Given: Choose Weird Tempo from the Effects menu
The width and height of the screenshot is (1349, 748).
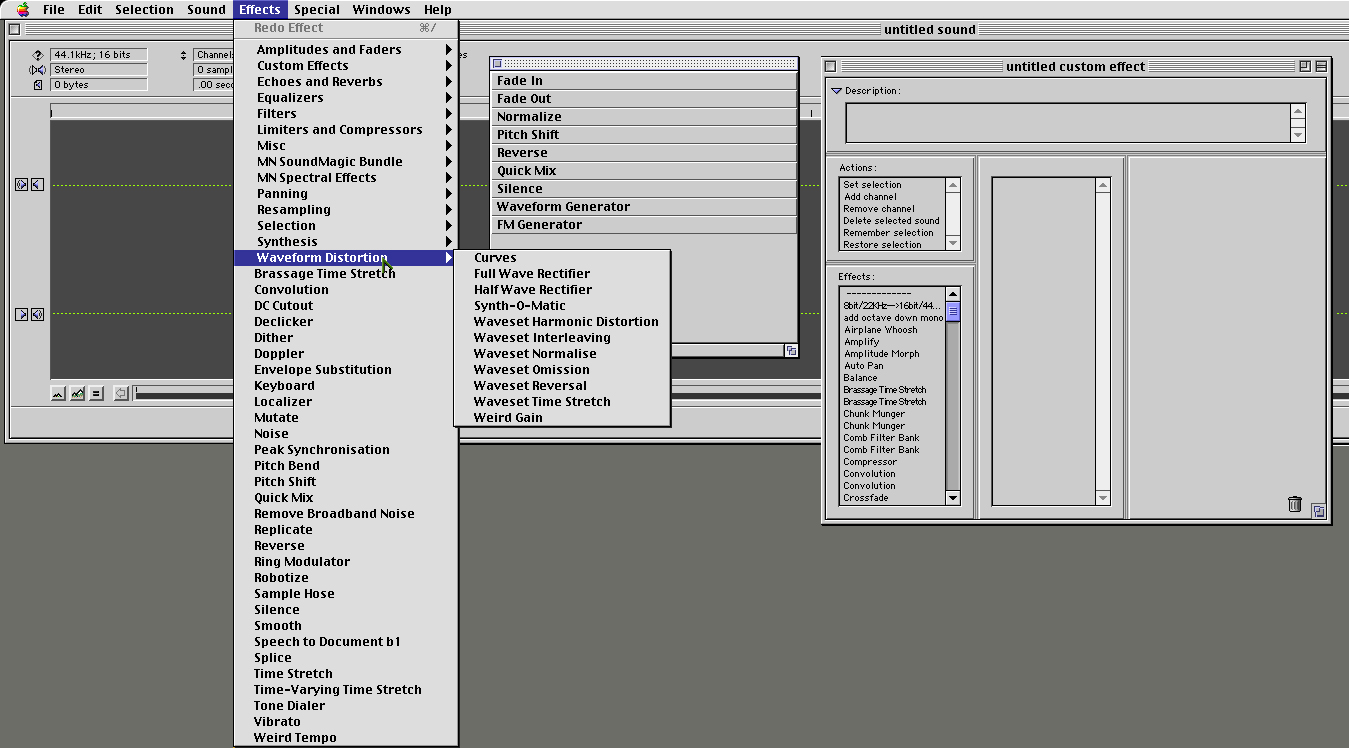Looking at the screenshot, I should (x=346, y=738).
